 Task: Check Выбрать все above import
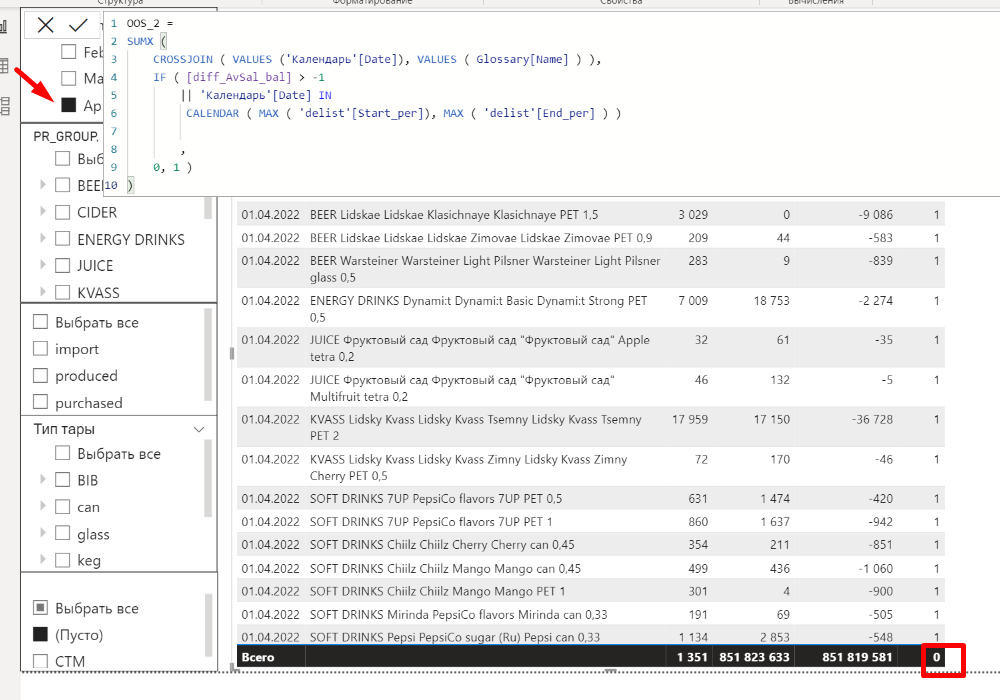click(x=40, y=321)
